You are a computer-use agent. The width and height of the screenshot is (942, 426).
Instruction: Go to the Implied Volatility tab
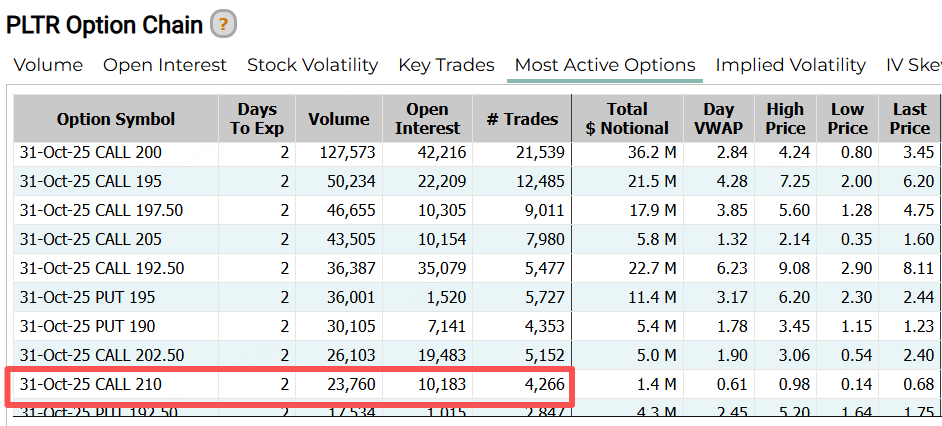[790, 65]
